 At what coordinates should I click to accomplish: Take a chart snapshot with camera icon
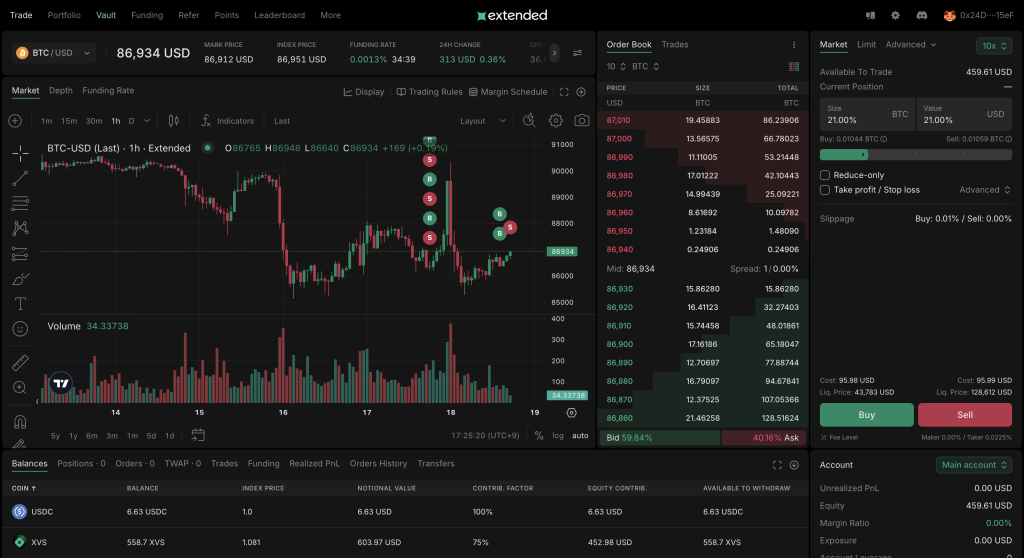click(x=582, y=121)
